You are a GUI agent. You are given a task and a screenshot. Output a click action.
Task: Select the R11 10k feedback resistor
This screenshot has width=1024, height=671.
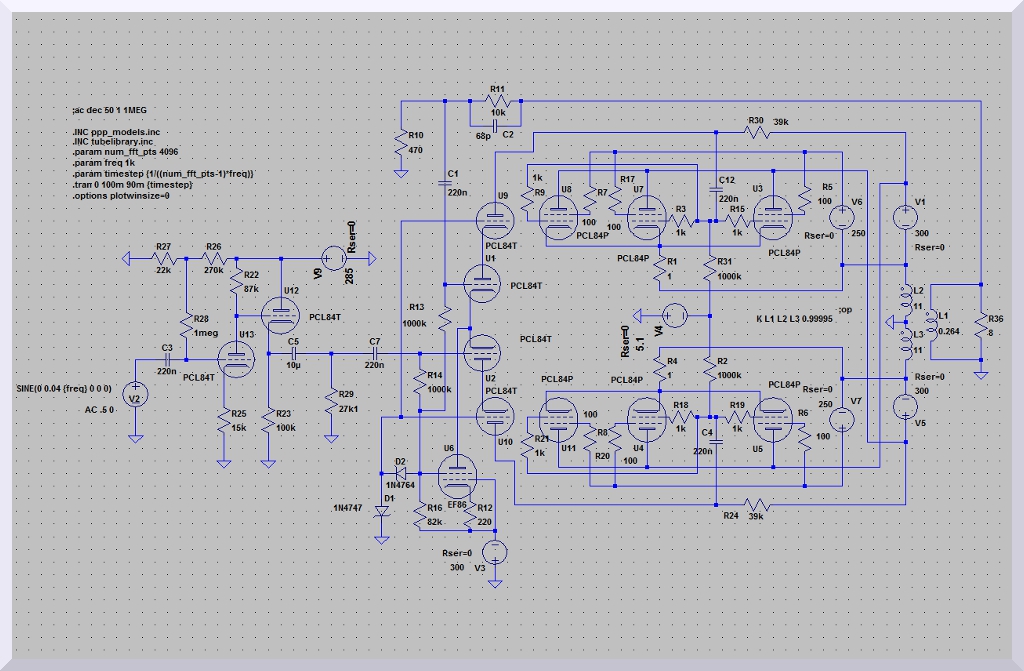tap(496, 102)
